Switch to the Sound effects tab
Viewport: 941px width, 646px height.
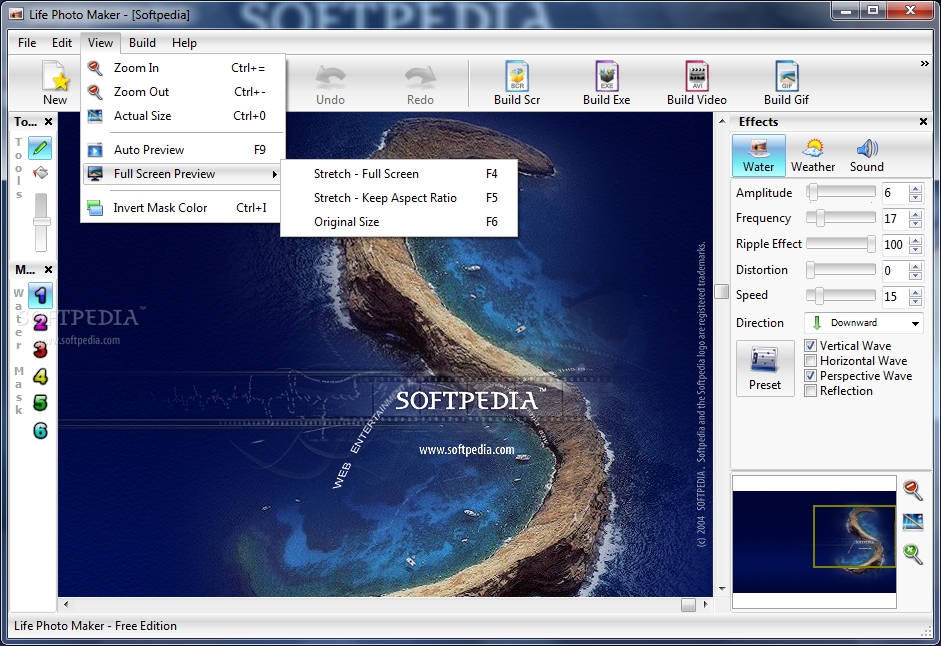coord(867,155)
